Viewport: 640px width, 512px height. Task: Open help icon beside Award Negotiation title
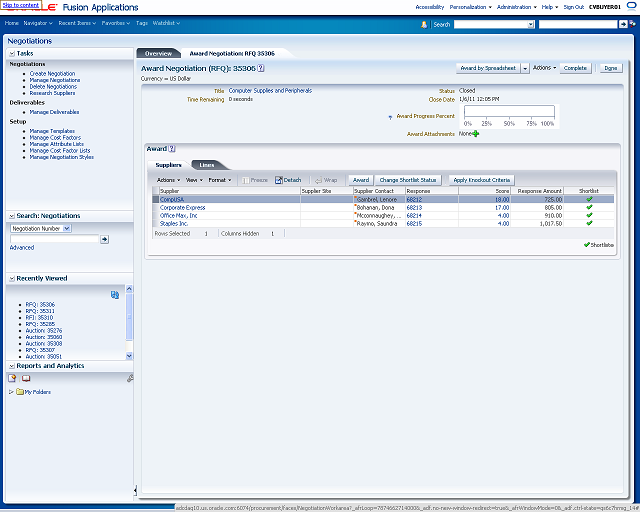point(261,68)
